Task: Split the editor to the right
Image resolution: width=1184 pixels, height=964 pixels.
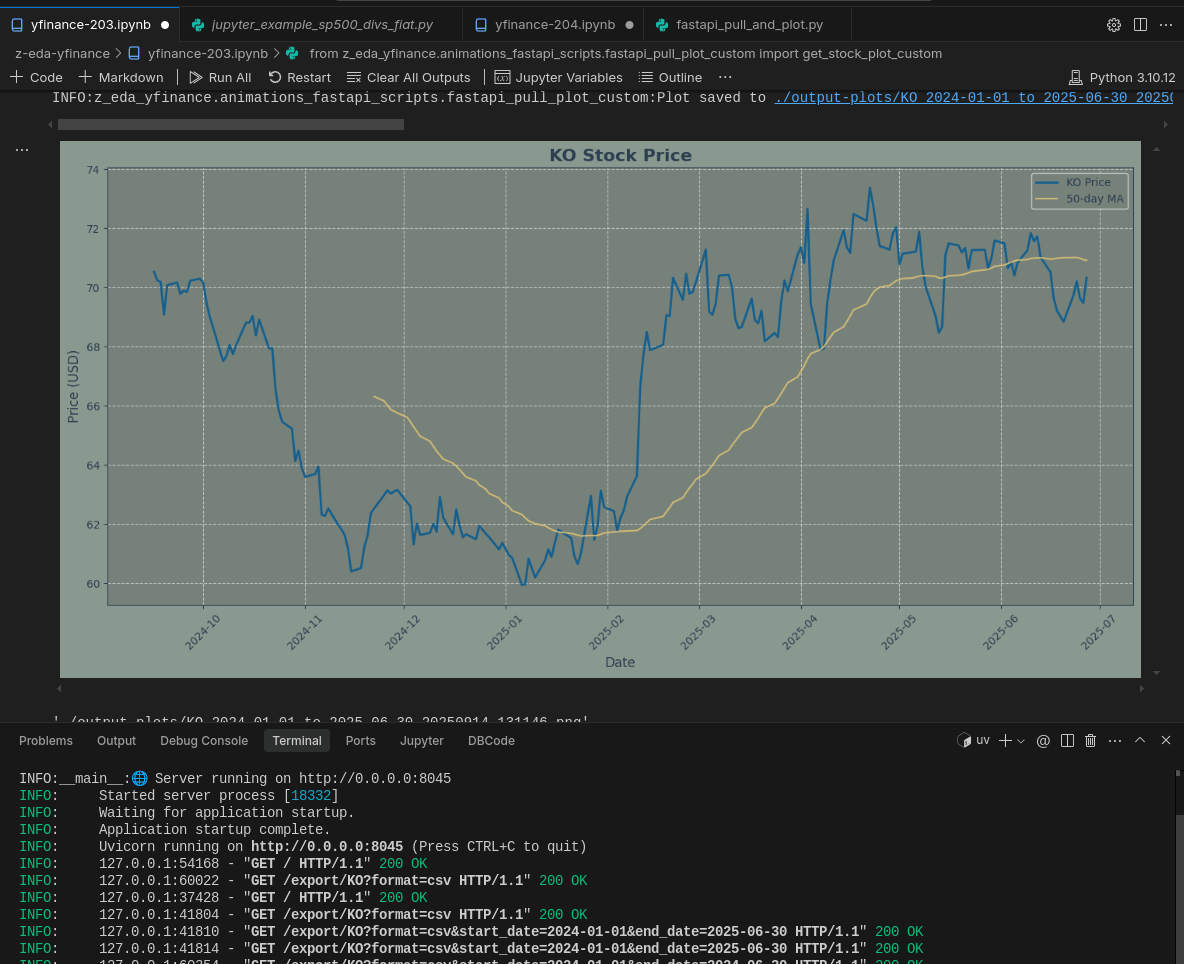Action: 1140,25
